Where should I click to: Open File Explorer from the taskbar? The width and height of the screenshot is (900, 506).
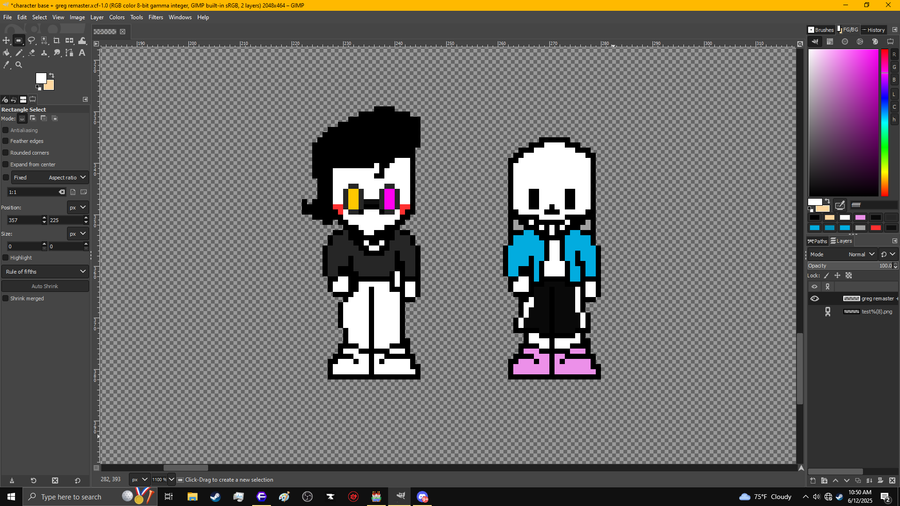click(192, 497)
